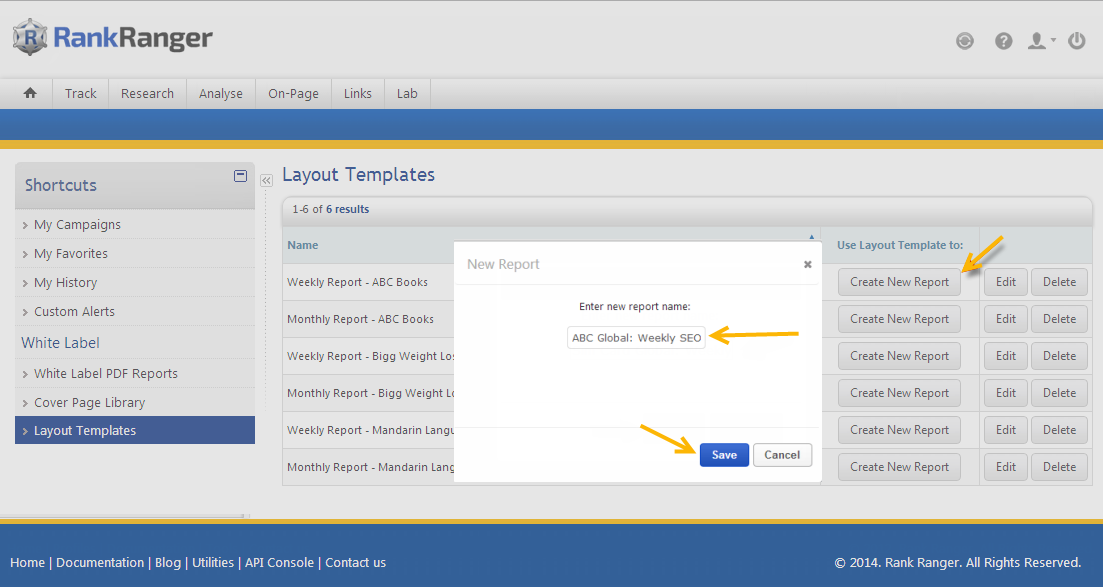Close the New Report dialog
This screenshot has width=1103, height=587.
coord(808,265)
